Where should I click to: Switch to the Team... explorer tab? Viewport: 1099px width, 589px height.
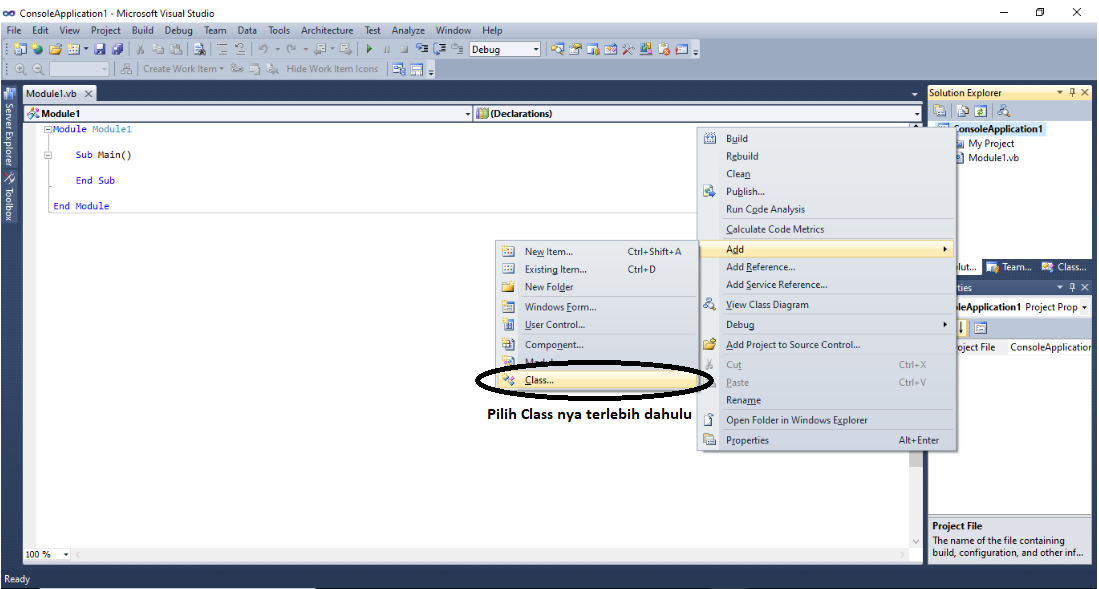click(x=1009, y=267)
